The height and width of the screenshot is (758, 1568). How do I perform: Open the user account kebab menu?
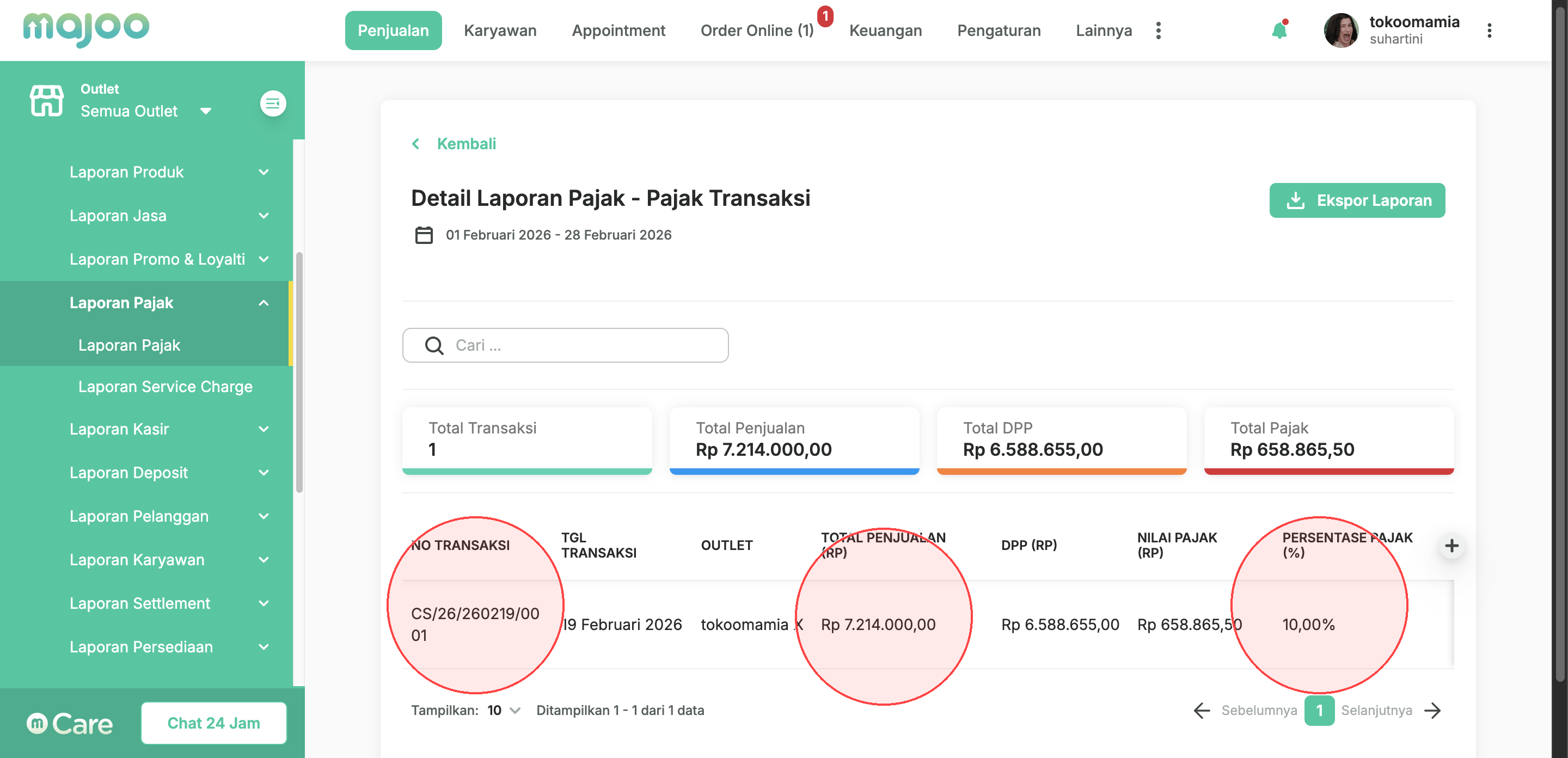point(1489,30)
